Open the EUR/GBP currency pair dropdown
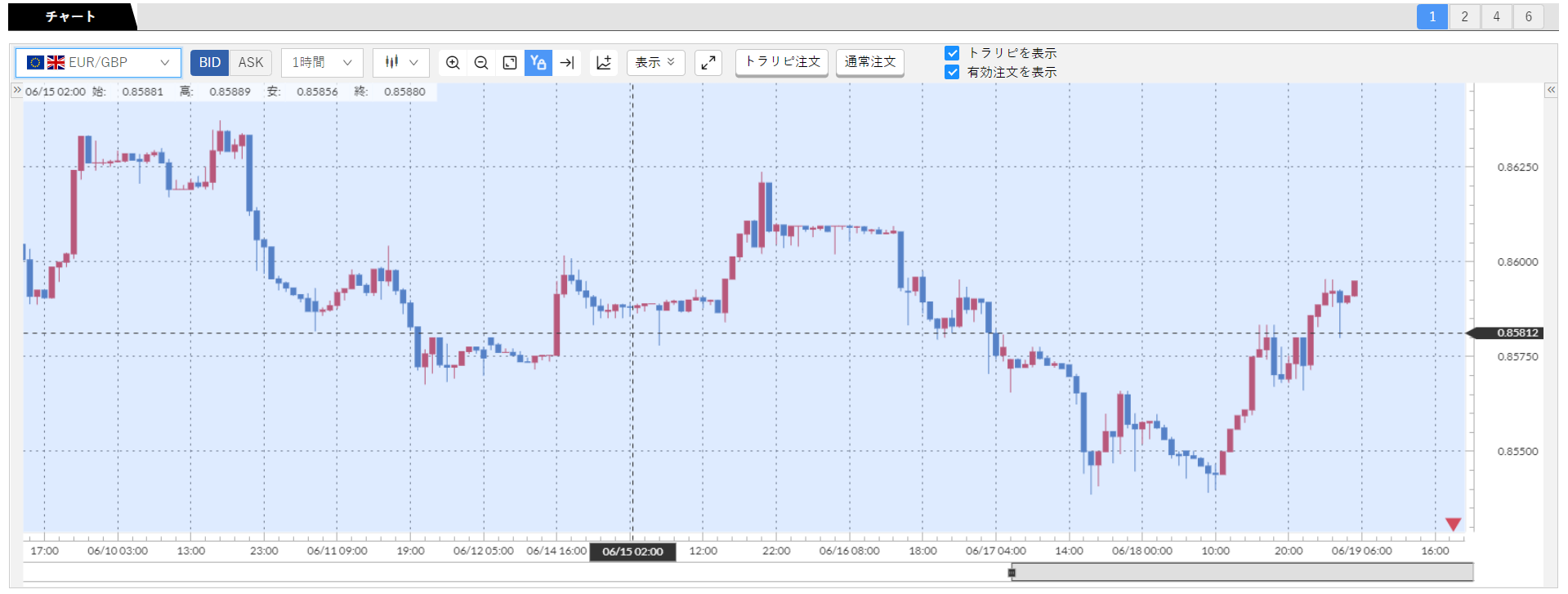The height and width of the screenshot is (594, 1568). [x=98, y=62]
